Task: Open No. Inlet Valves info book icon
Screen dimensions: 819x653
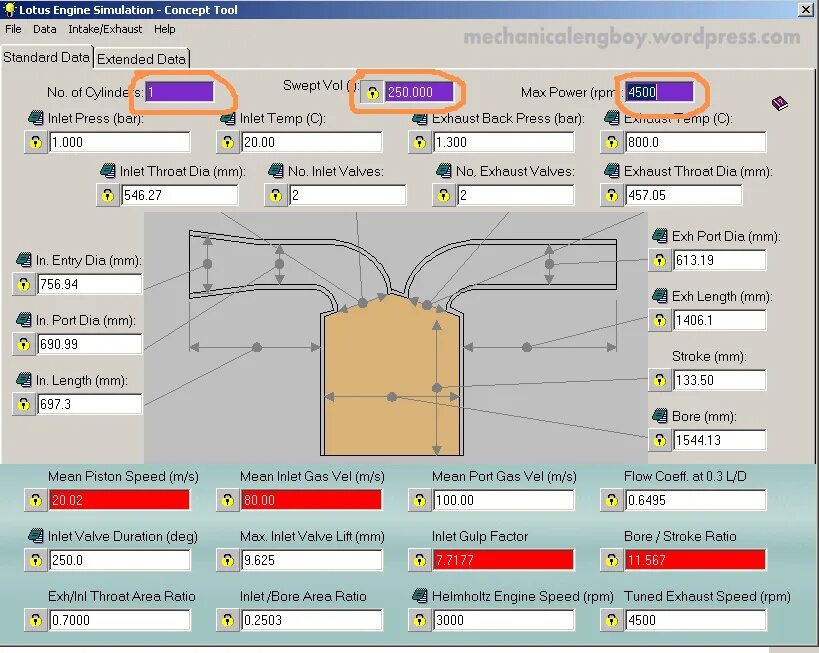Action: [x=276, y=170]
